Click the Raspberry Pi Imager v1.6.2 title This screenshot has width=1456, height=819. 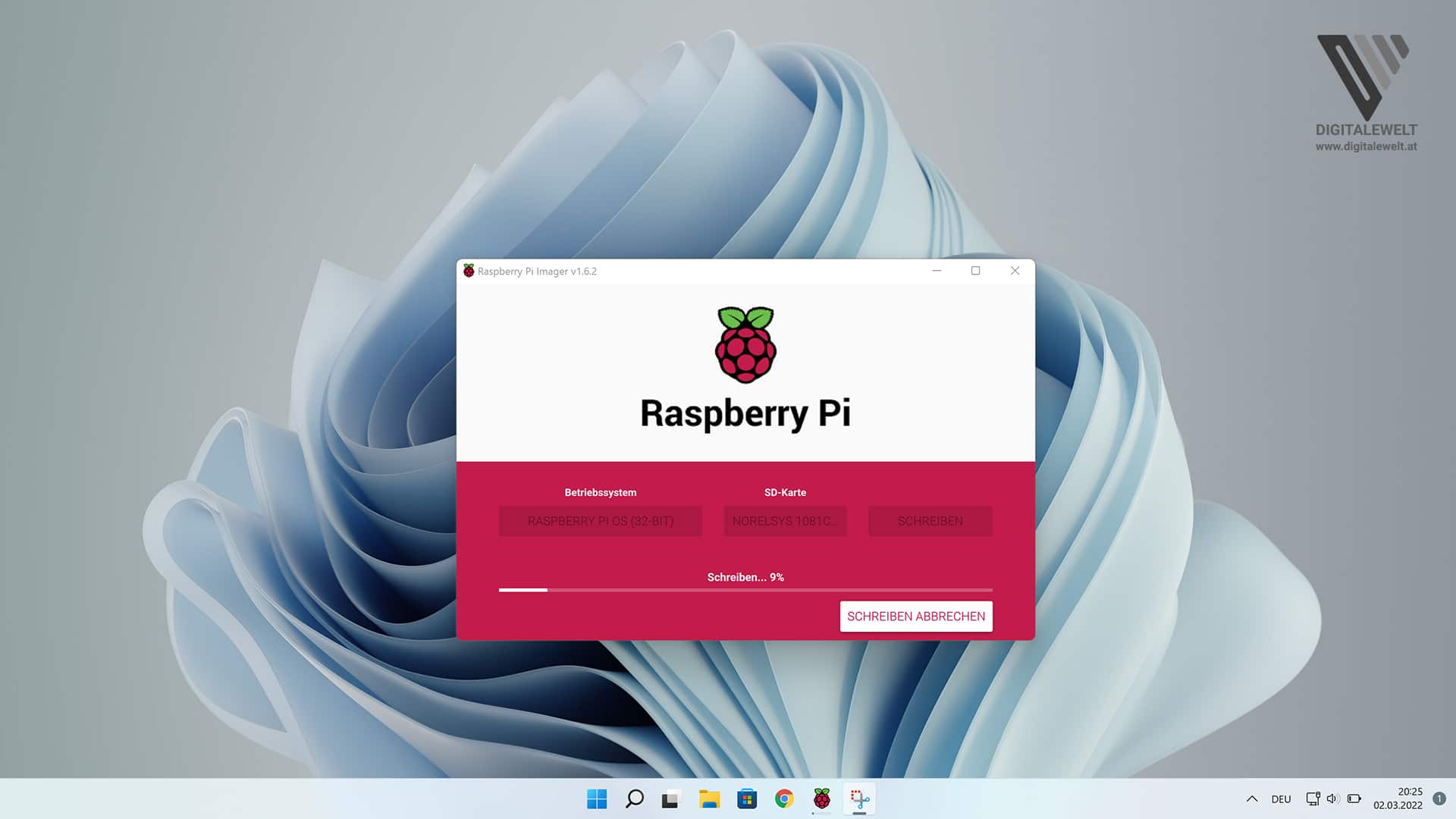pyautogui.click(x=537, y=271)
